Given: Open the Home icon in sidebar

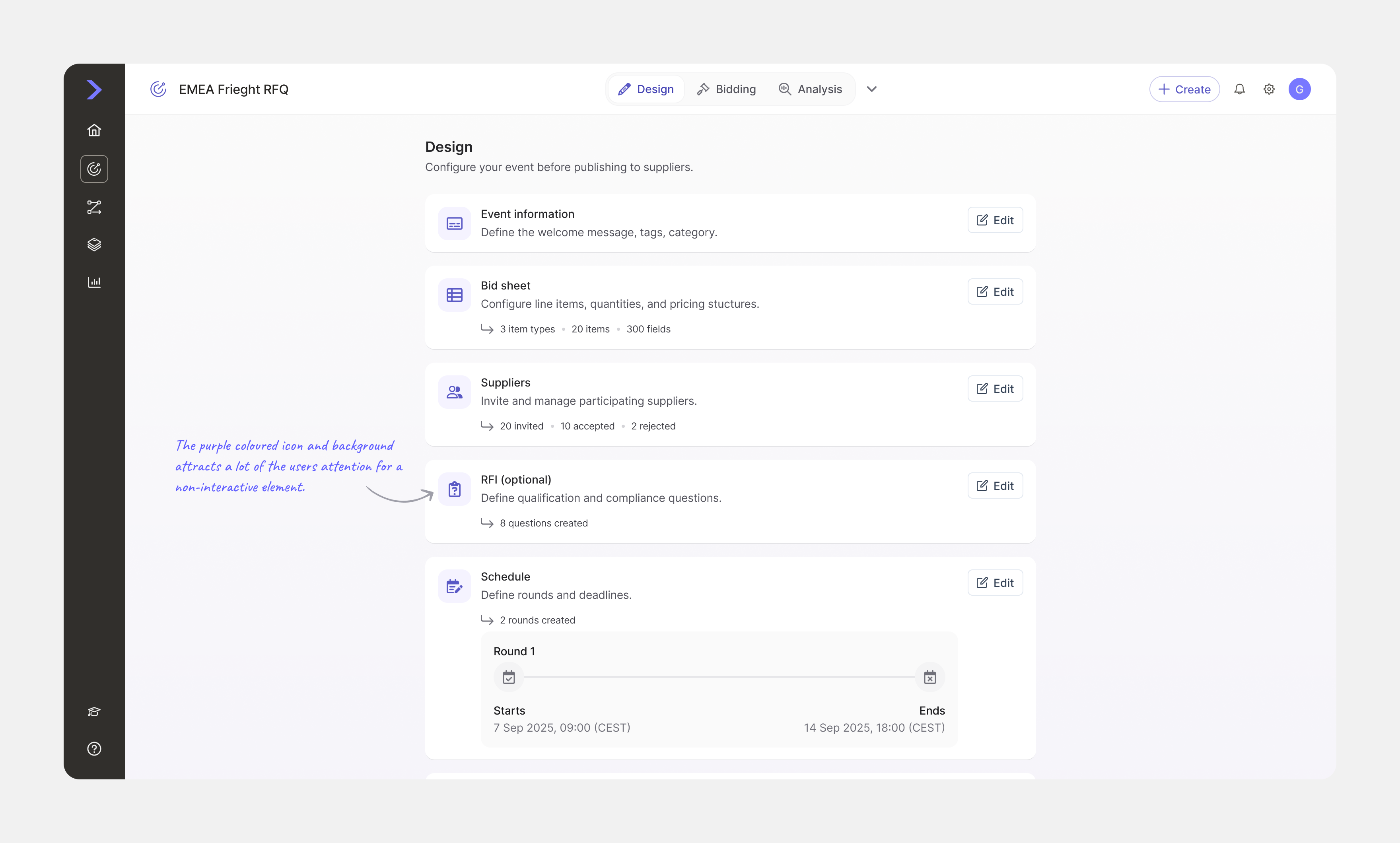Looking at the screenshot, I should pos(94,131).
